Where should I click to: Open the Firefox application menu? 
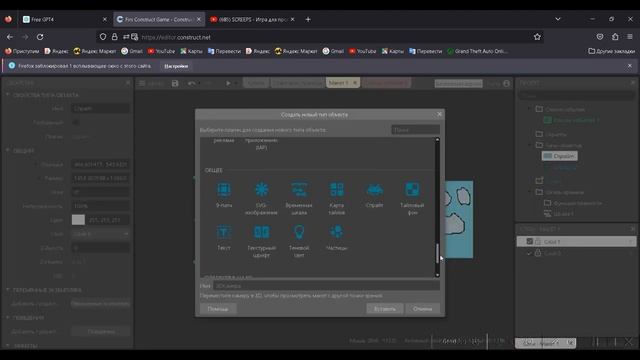tap(630, 37)
